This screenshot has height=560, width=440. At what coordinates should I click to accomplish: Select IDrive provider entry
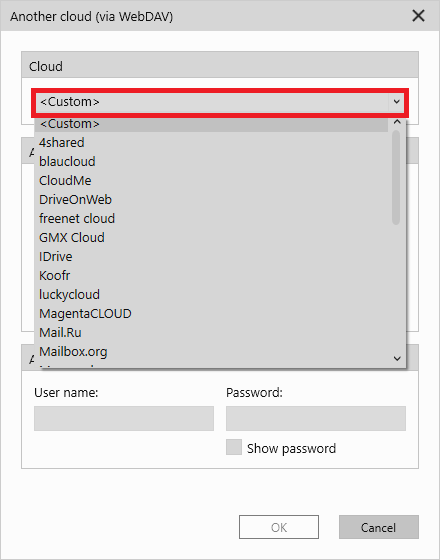click(211, 256)
